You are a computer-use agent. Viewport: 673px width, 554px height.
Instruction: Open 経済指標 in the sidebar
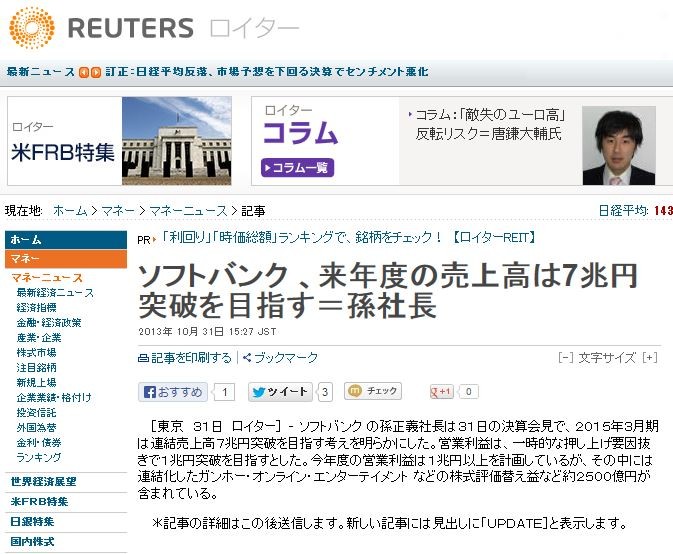36,308
